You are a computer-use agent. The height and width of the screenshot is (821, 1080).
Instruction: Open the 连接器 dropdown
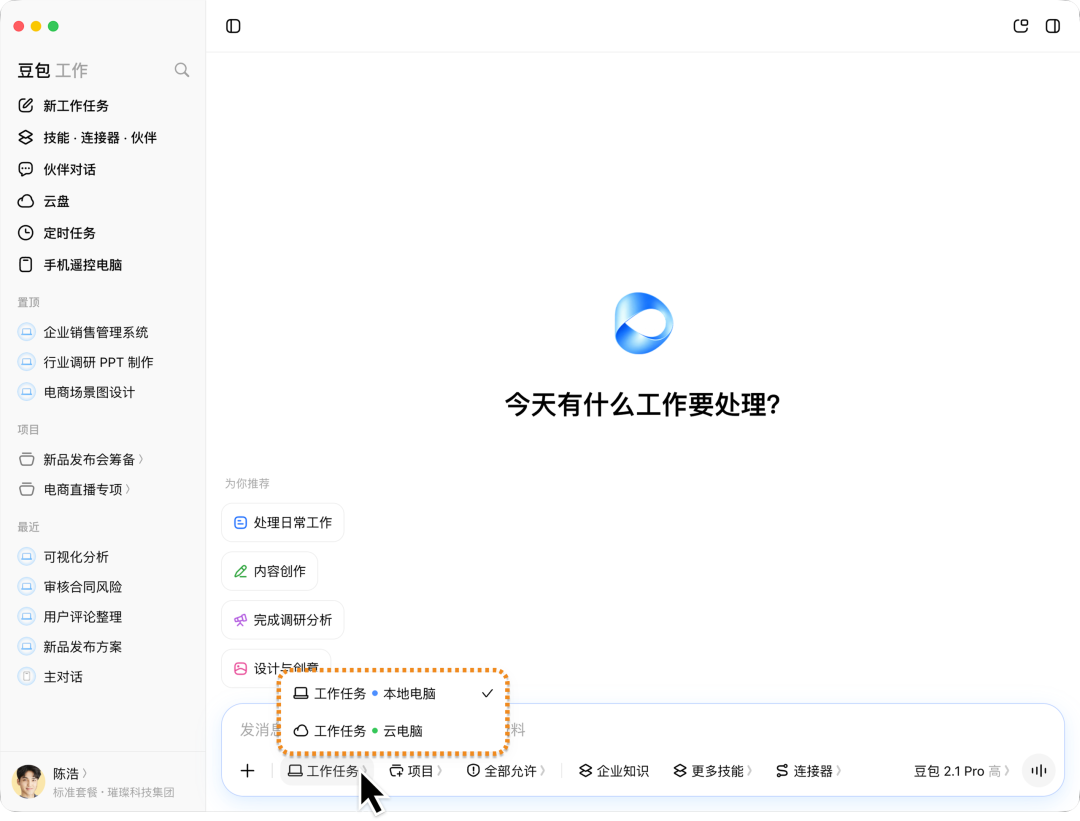click(808, 771)
